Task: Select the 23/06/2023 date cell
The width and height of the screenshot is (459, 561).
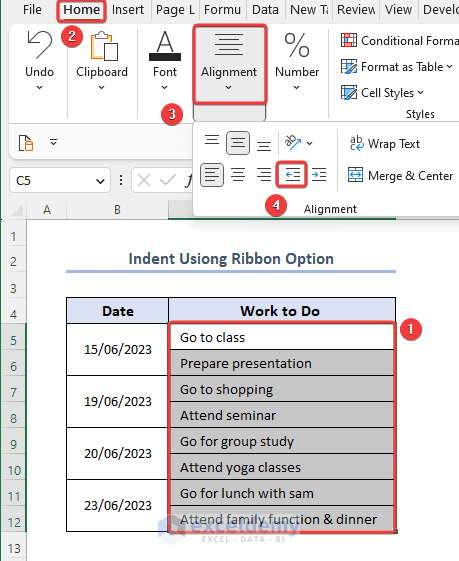Action: [x=117, y=505]
